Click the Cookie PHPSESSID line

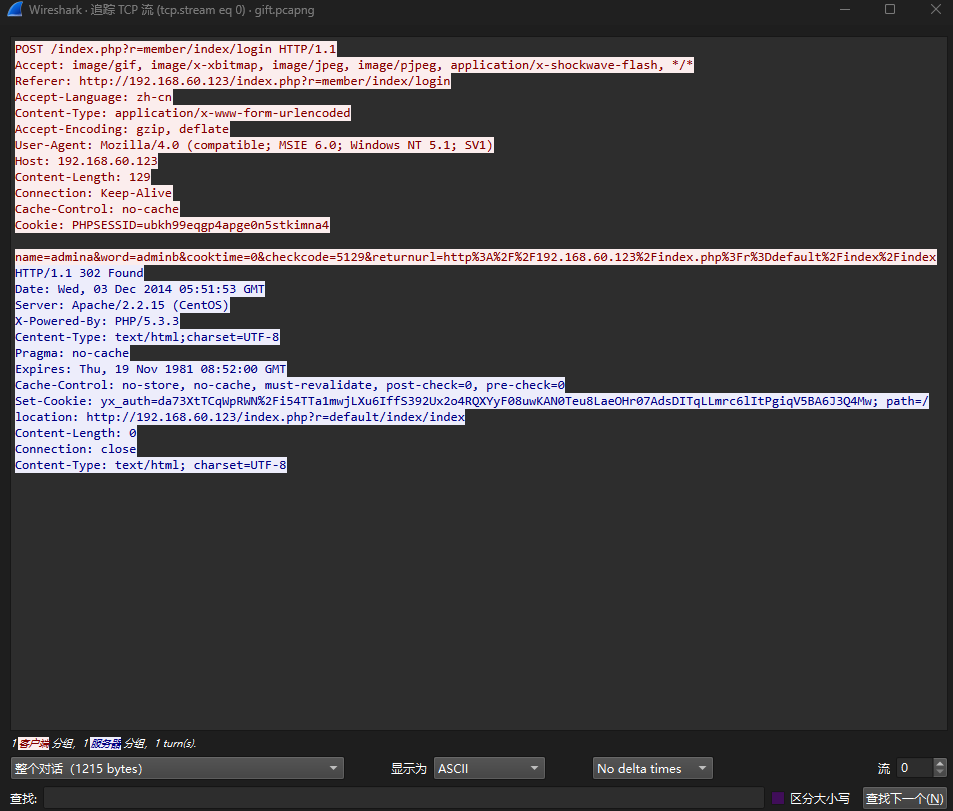pyautogui.click(x=172, y=225)
